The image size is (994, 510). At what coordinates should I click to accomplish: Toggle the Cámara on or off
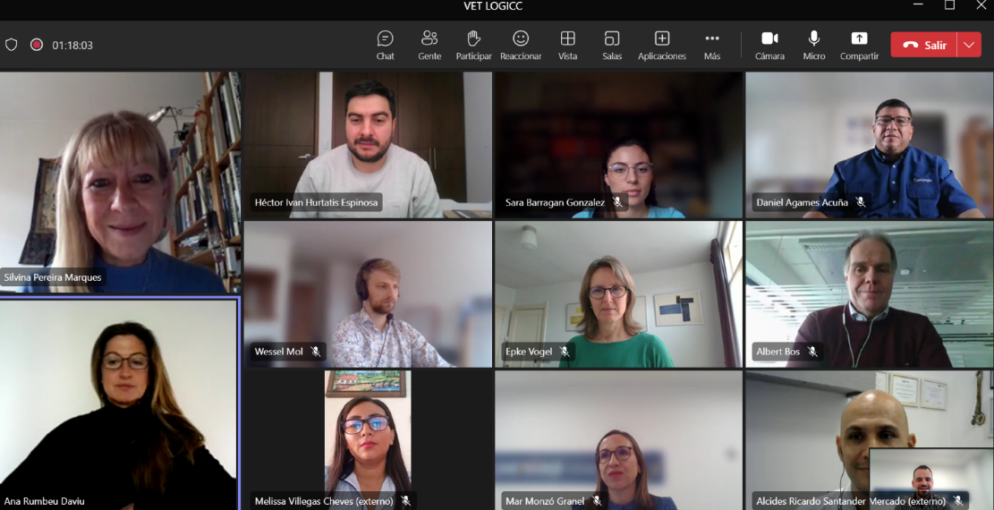[x=770, y=45]
